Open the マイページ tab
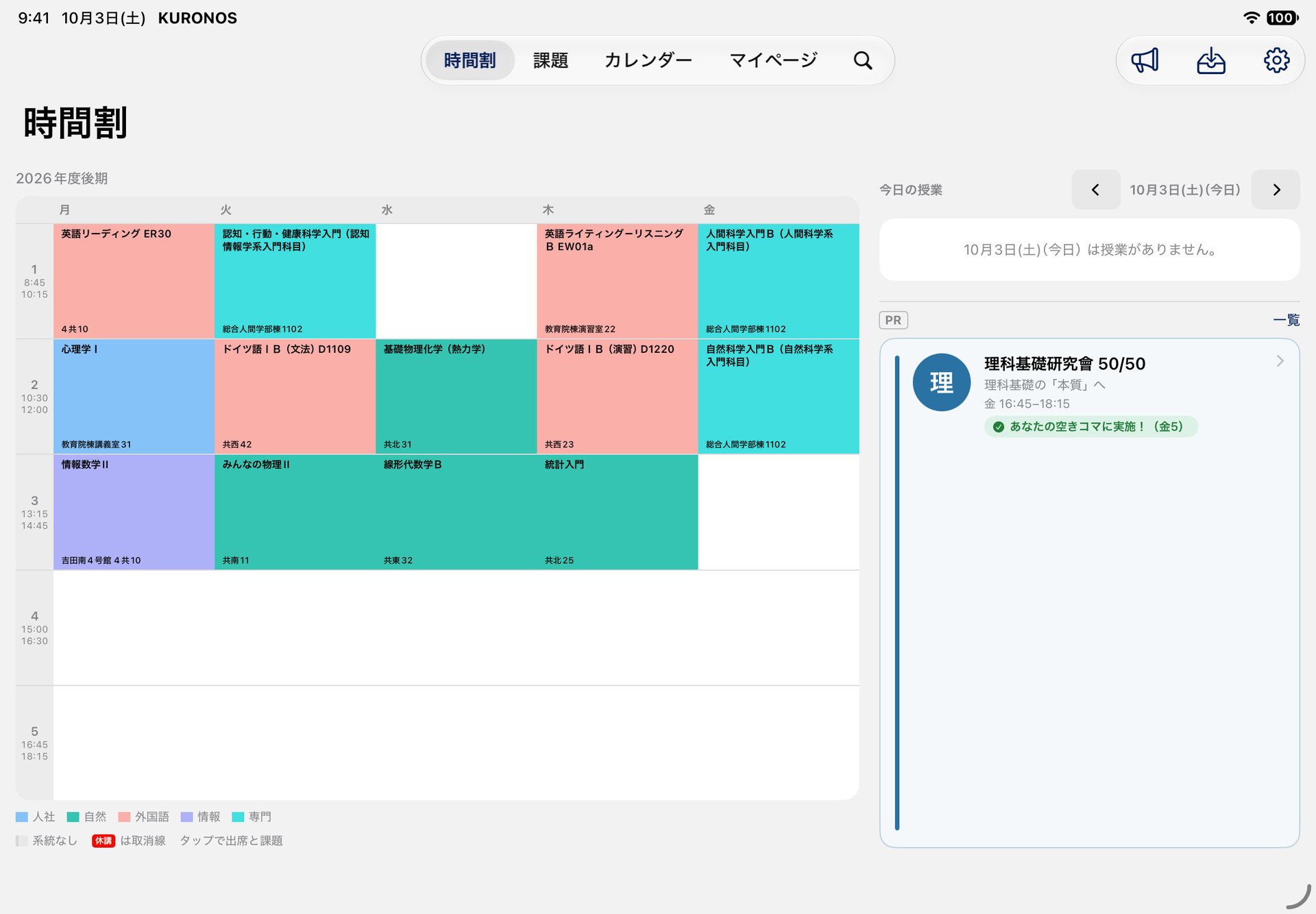 [x=773, y=60]
